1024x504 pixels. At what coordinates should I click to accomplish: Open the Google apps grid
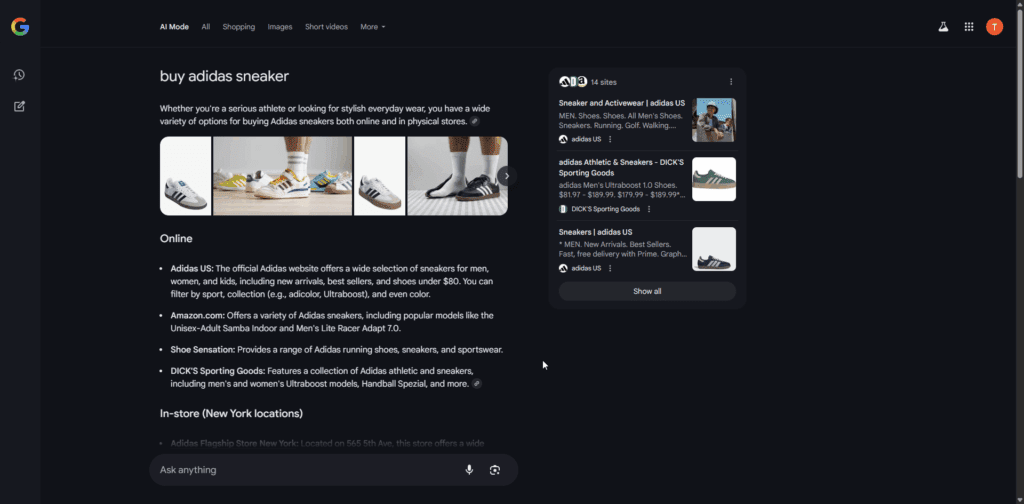pyautogui.click(x=969, y=27)
